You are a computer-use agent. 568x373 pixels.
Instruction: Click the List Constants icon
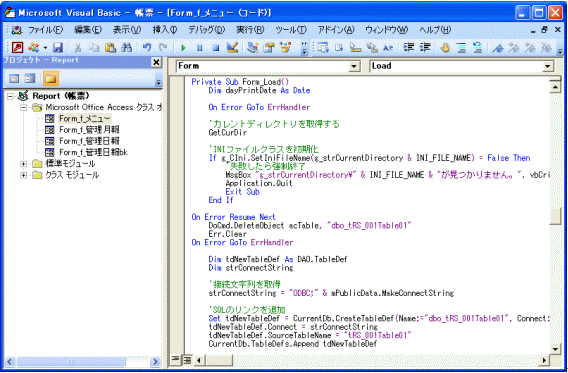tap(339, 47)
